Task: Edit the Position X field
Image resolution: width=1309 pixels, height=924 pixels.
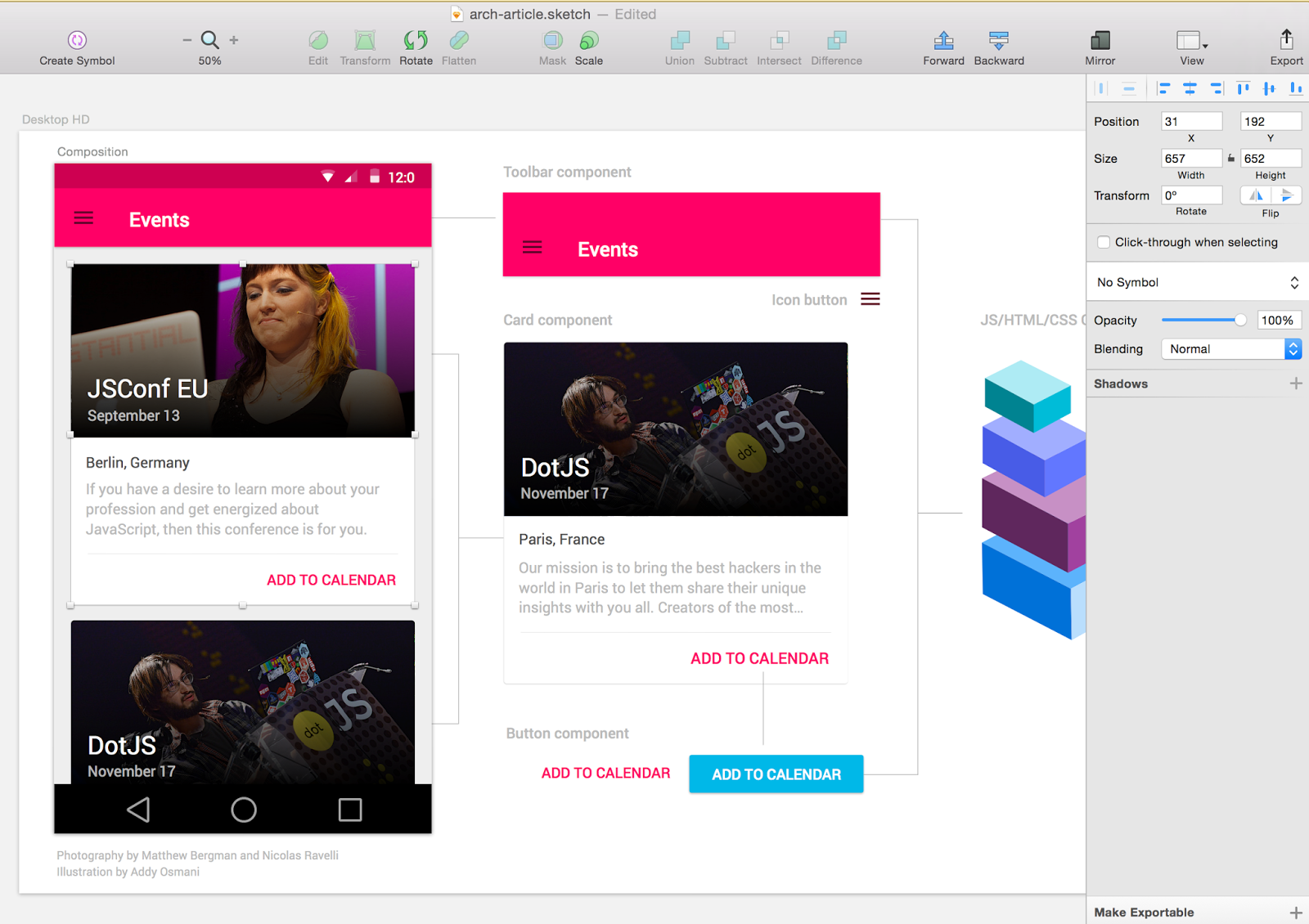Action: (1192, 122)
